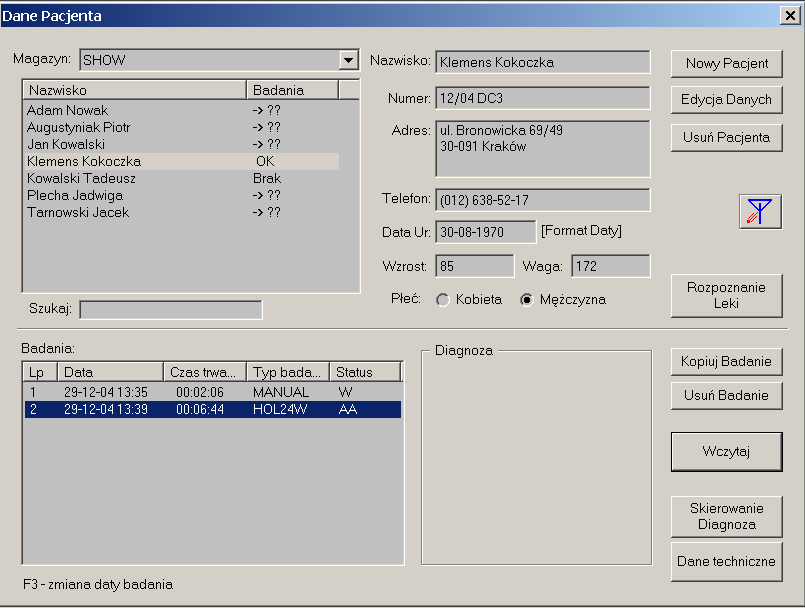Click the MANUAL exam type cell

coord(281,392)
